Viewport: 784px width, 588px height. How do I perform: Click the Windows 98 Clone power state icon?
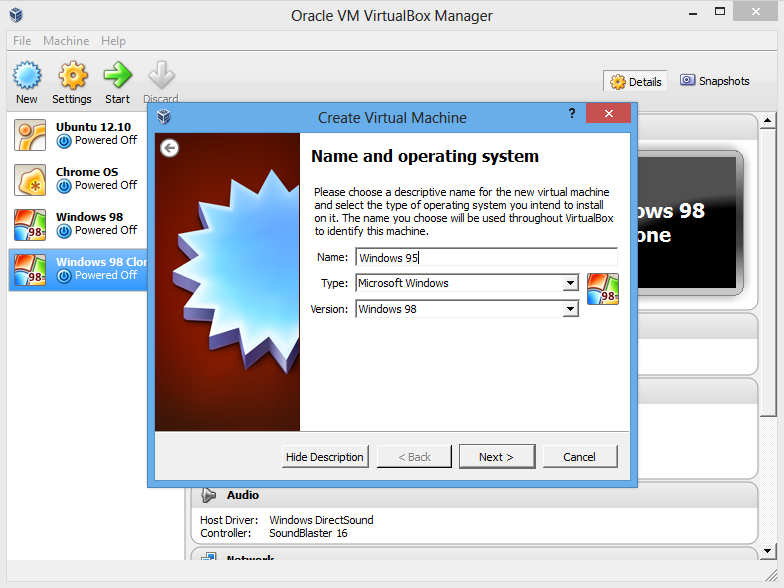(64, 276)
